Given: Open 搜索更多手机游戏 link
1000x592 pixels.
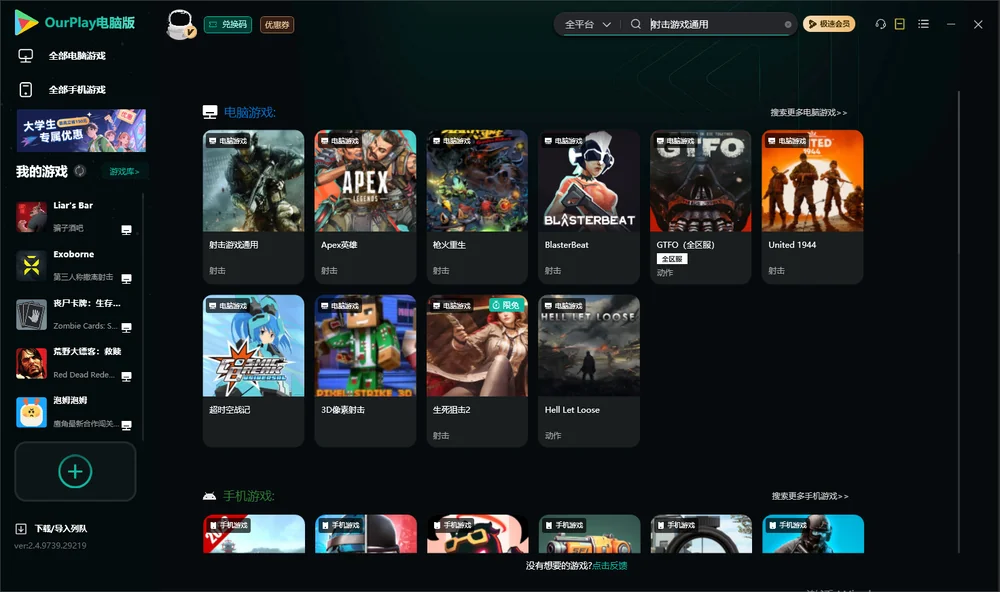Looking at the screenshot, I should coord(810,496).
